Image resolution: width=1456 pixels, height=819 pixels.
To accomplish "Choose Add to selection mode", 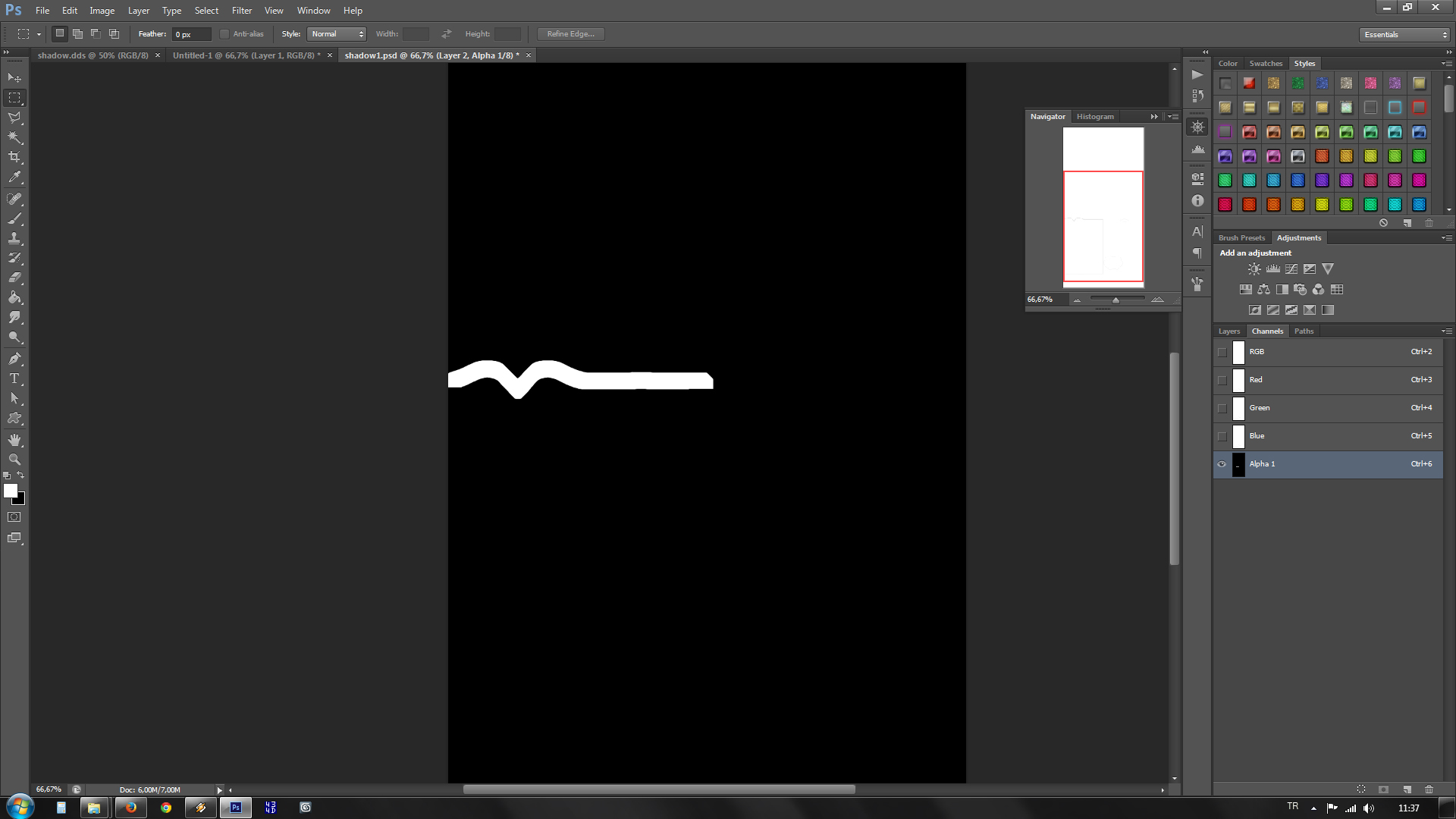I will tap(77, 33).
